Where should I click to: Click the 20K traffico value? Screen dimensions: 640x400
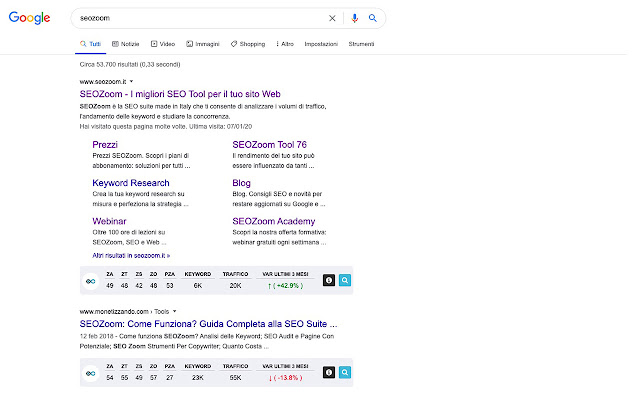tap(235, 286)
